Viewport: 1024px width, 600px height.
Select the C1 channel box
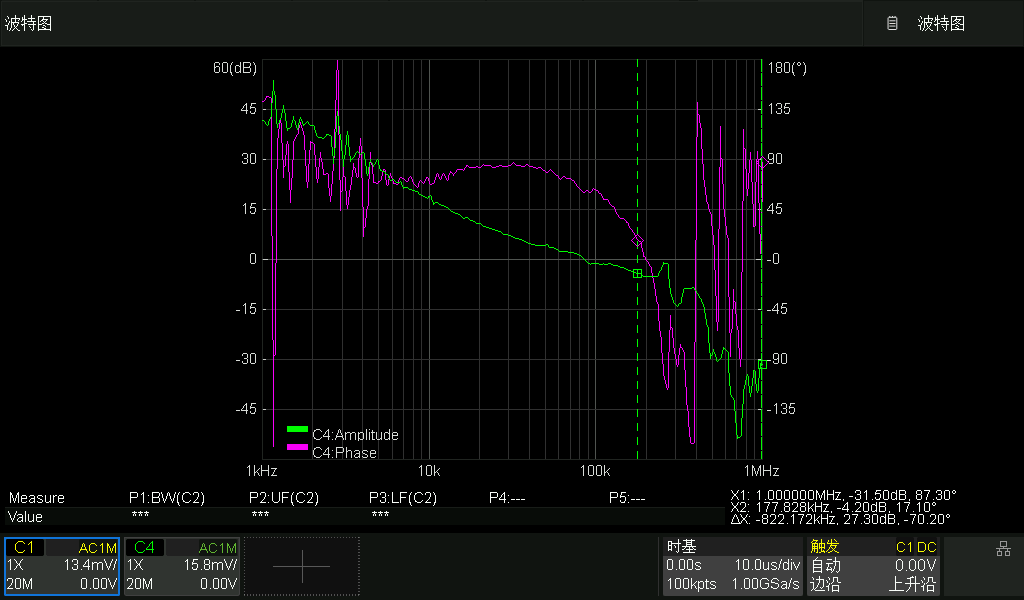62,566
